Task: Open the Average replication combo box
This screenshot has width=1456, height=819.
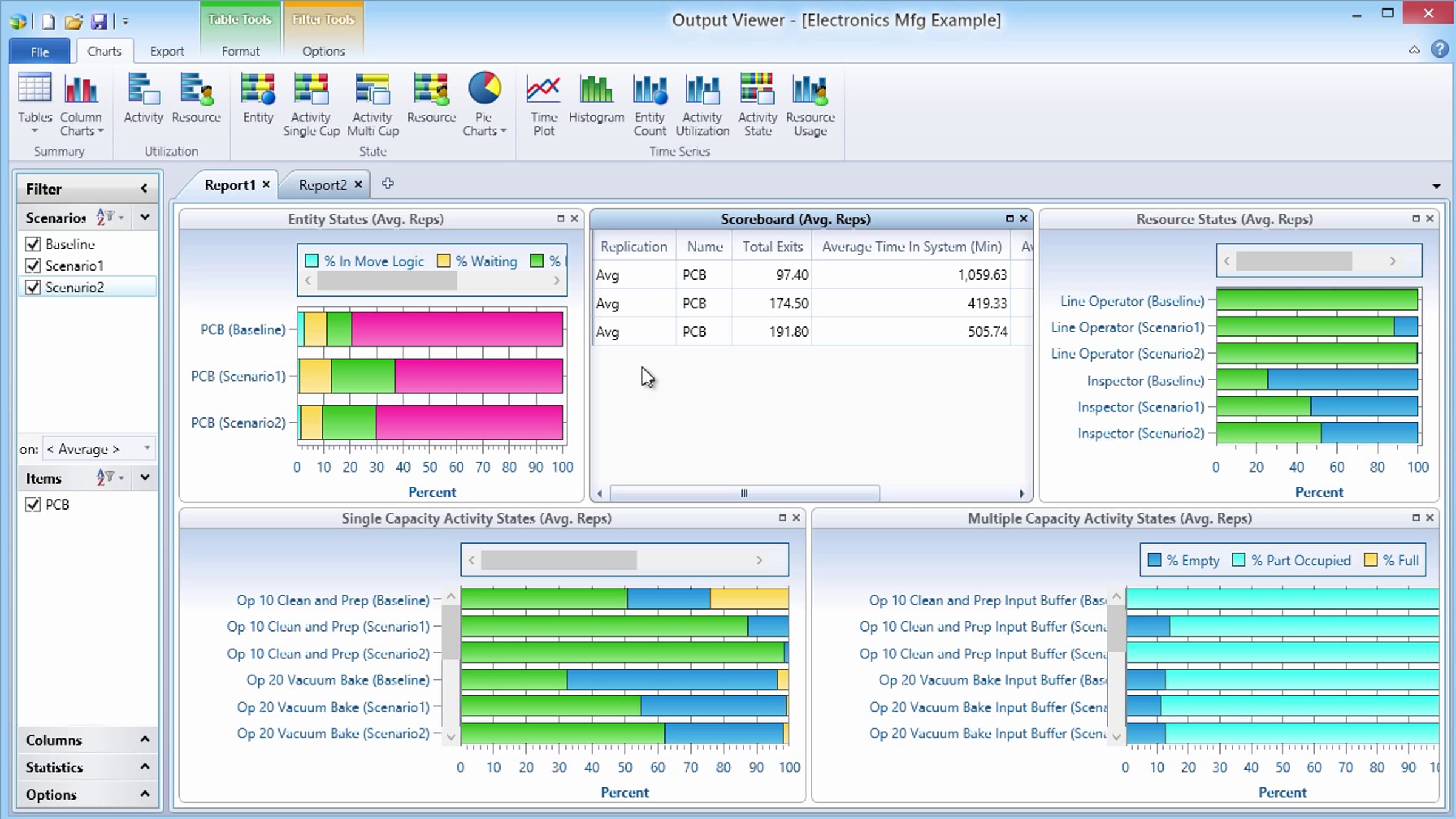Action: click(x=97, y=449)
